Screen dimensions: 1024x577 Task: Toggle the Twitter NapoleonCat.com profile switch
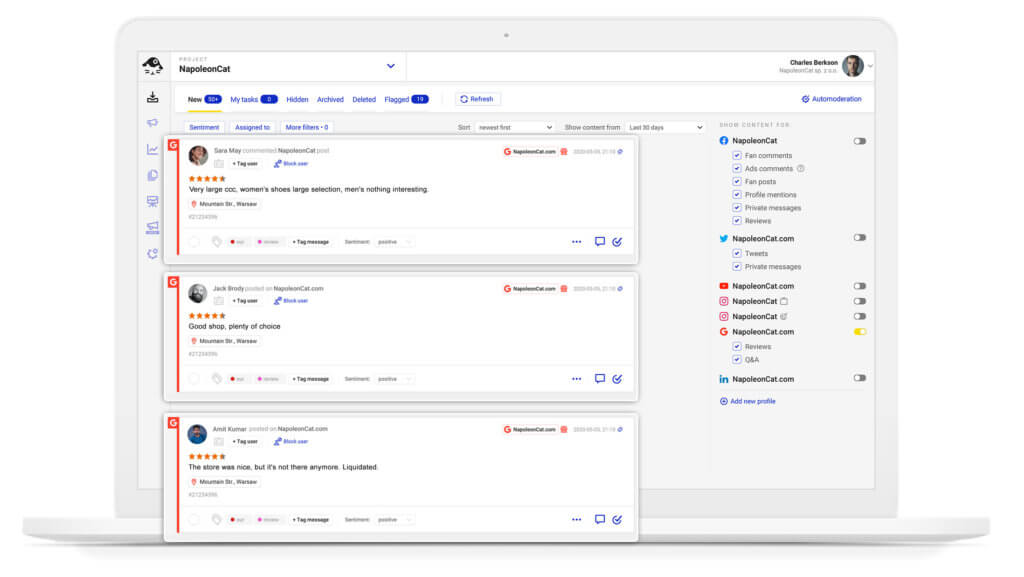coord(859,238)
